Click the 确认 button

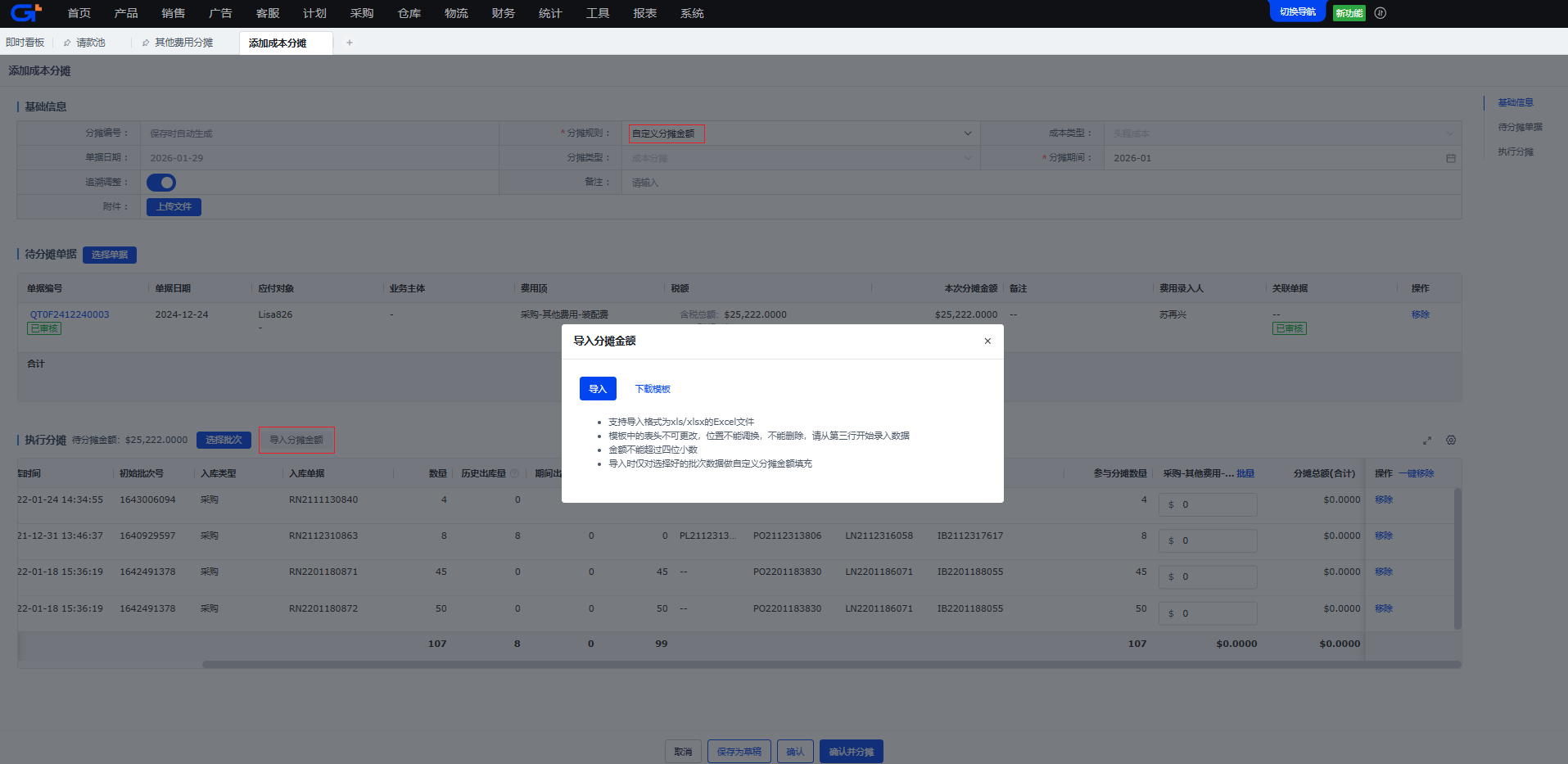tap(795, 752)
